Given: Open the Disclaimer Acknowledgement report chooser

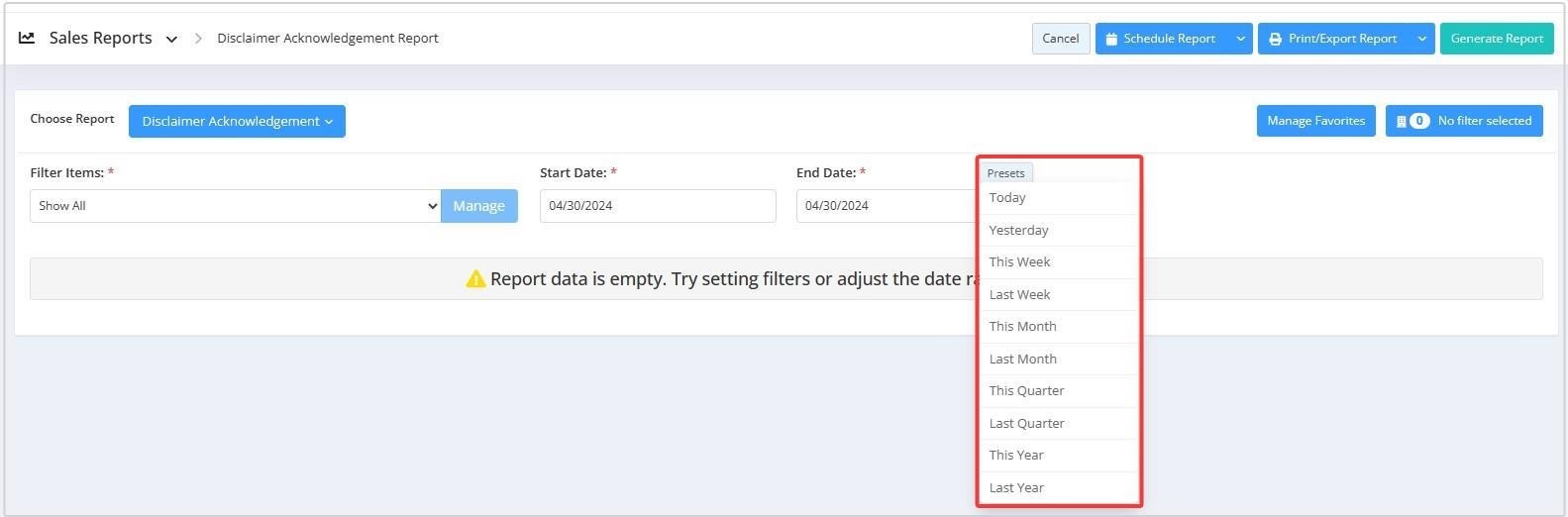Looking at the screenshot, I should [237, 121].
